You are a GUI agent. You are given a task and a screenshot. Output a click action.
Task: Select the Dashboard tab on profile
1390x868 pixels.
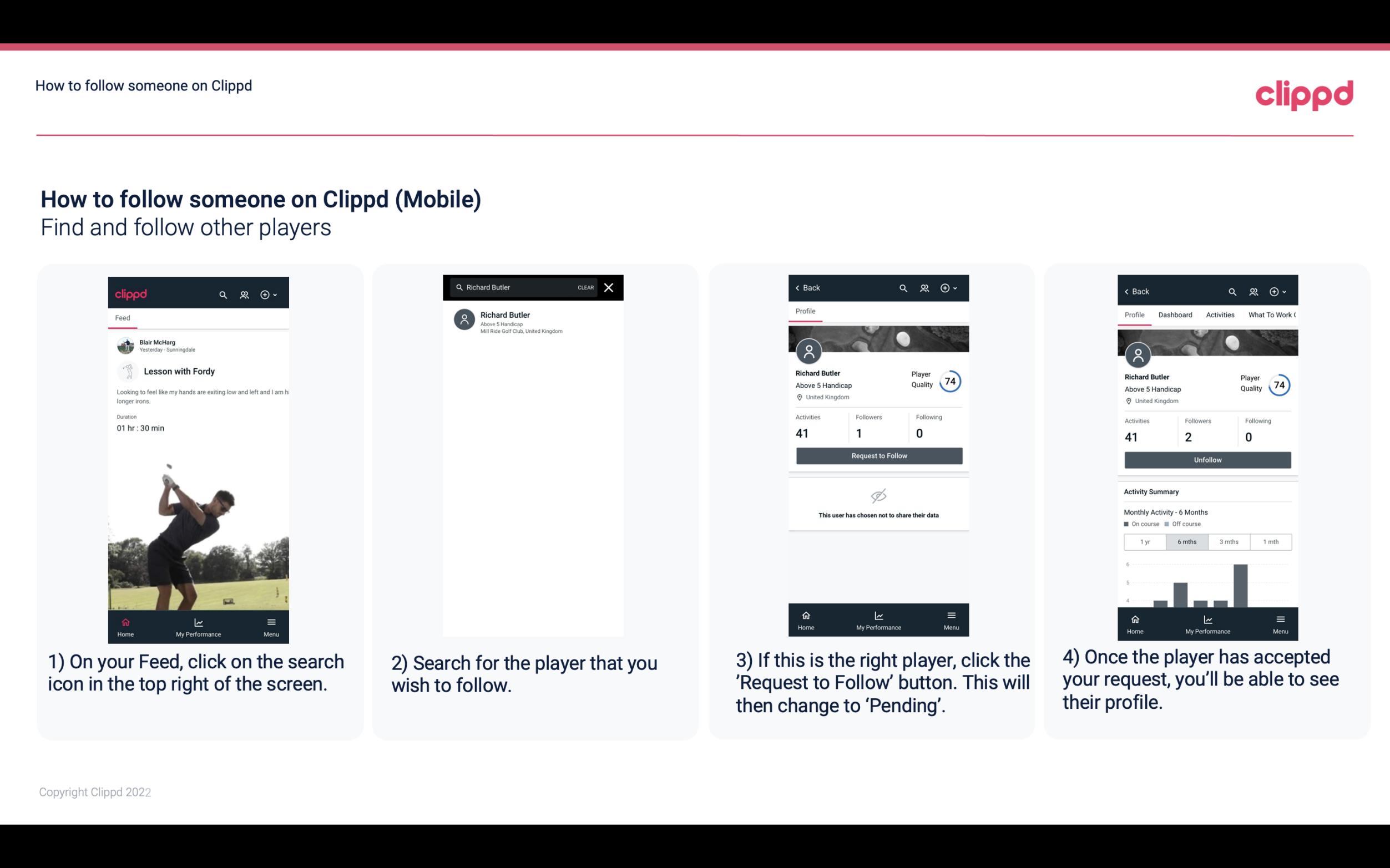(1175, 315)
